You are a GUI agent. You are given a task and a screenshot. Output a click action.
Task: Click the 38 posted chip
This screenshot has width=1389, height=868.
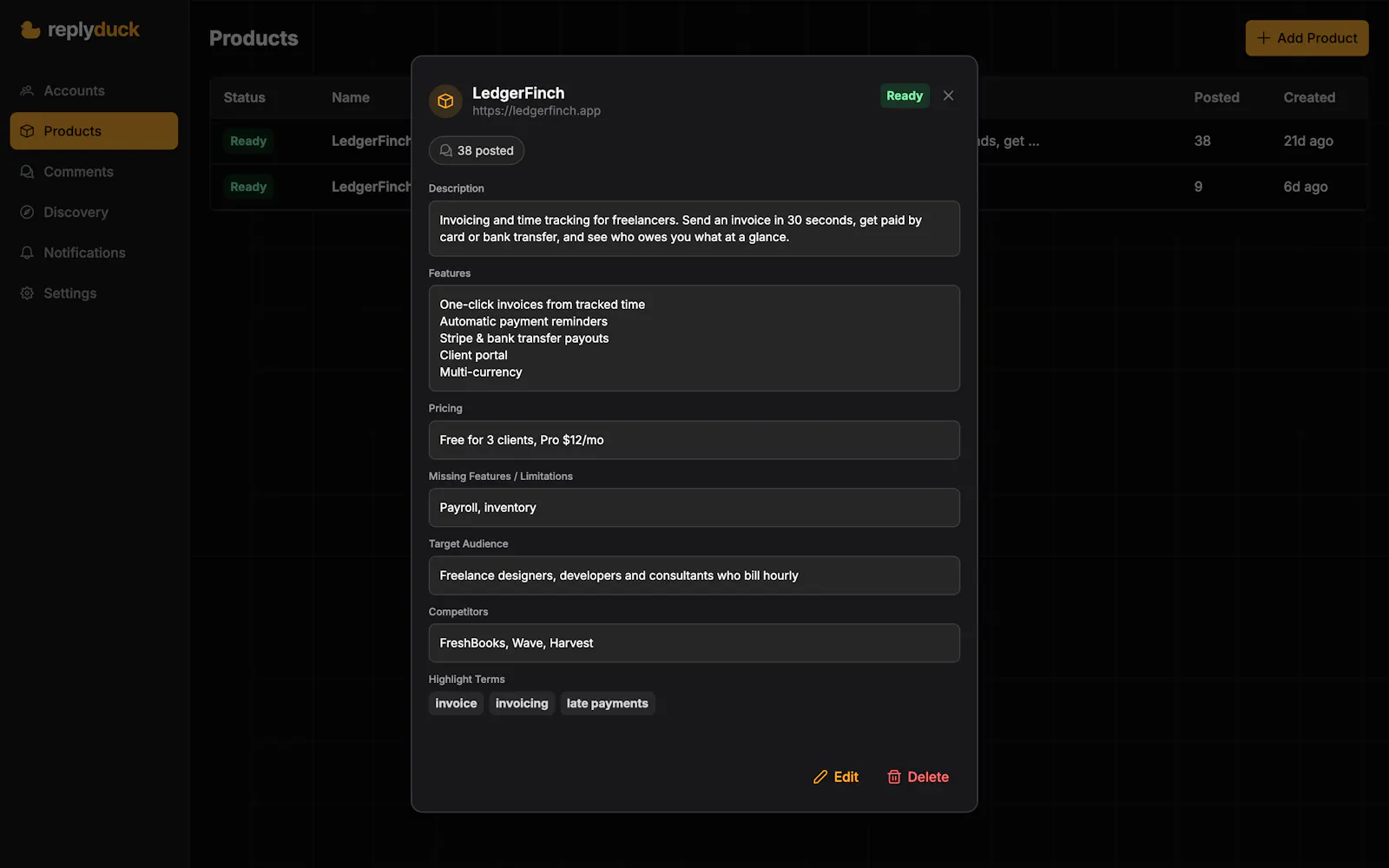tap(477, 150)
